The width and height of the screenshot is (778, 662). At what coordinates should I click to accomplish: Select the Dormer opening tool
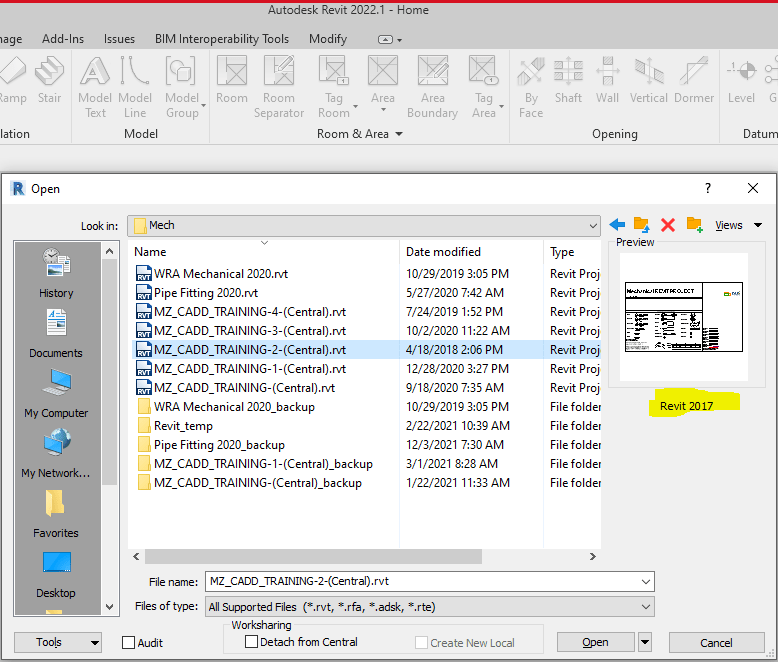694,81
